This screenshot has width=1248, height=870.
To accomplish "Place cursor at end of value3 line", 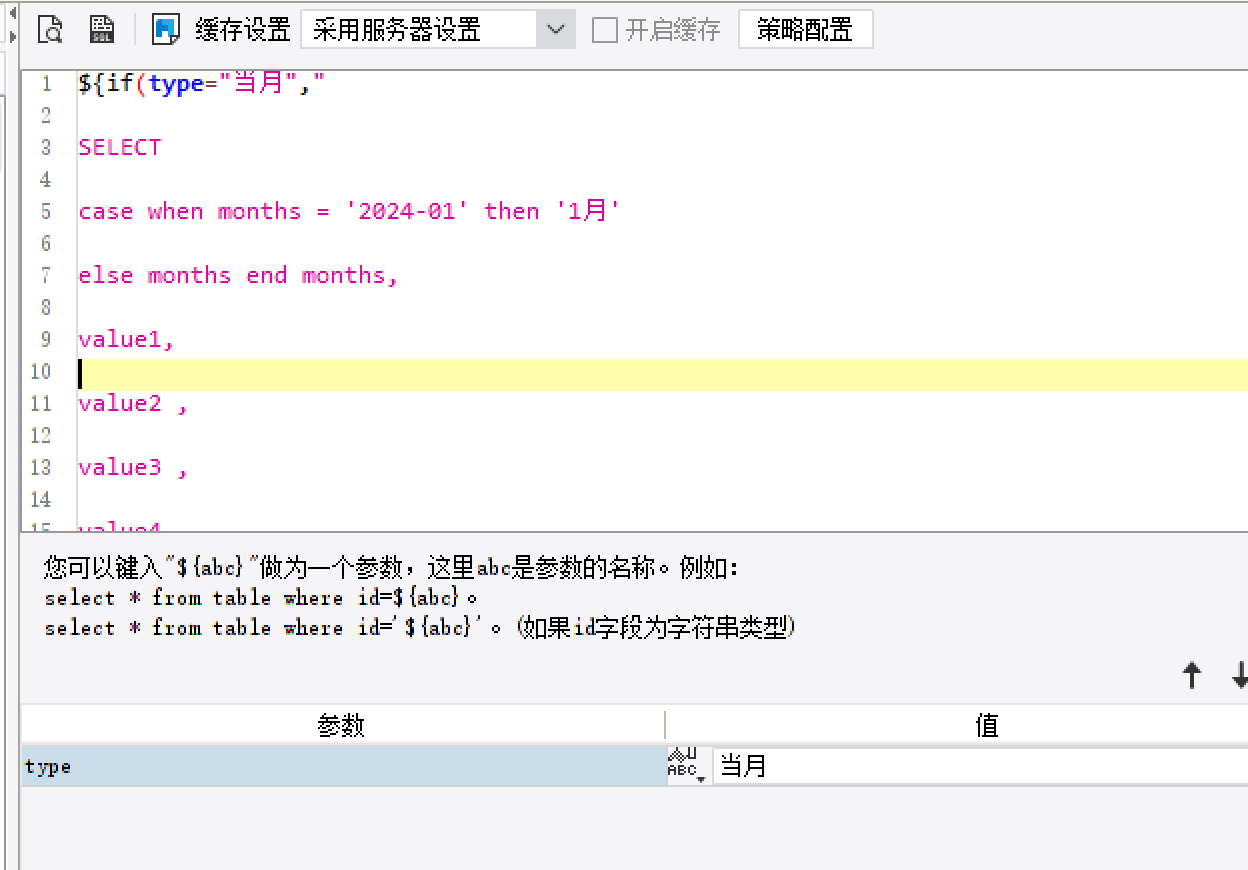I will (x=189, y=467).
